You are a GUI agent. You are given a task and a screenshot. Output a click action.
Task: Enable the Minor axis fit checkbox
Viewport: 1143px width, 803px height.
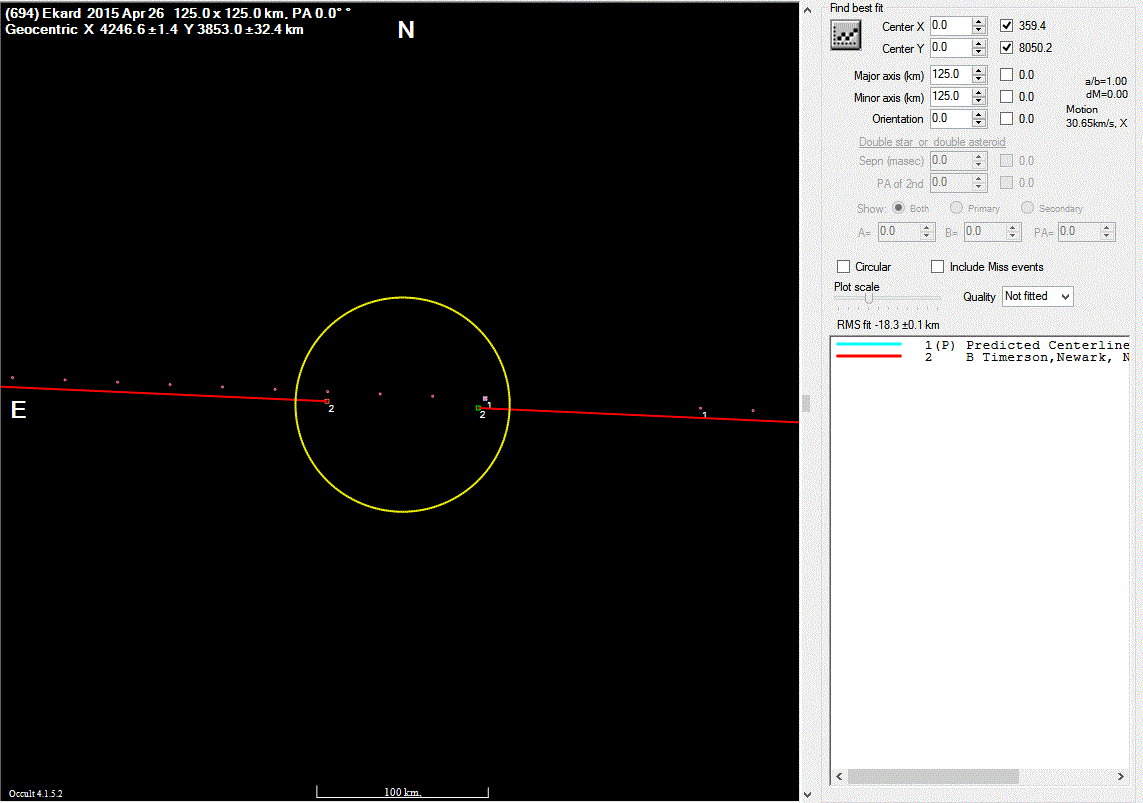coord(1007,97)
